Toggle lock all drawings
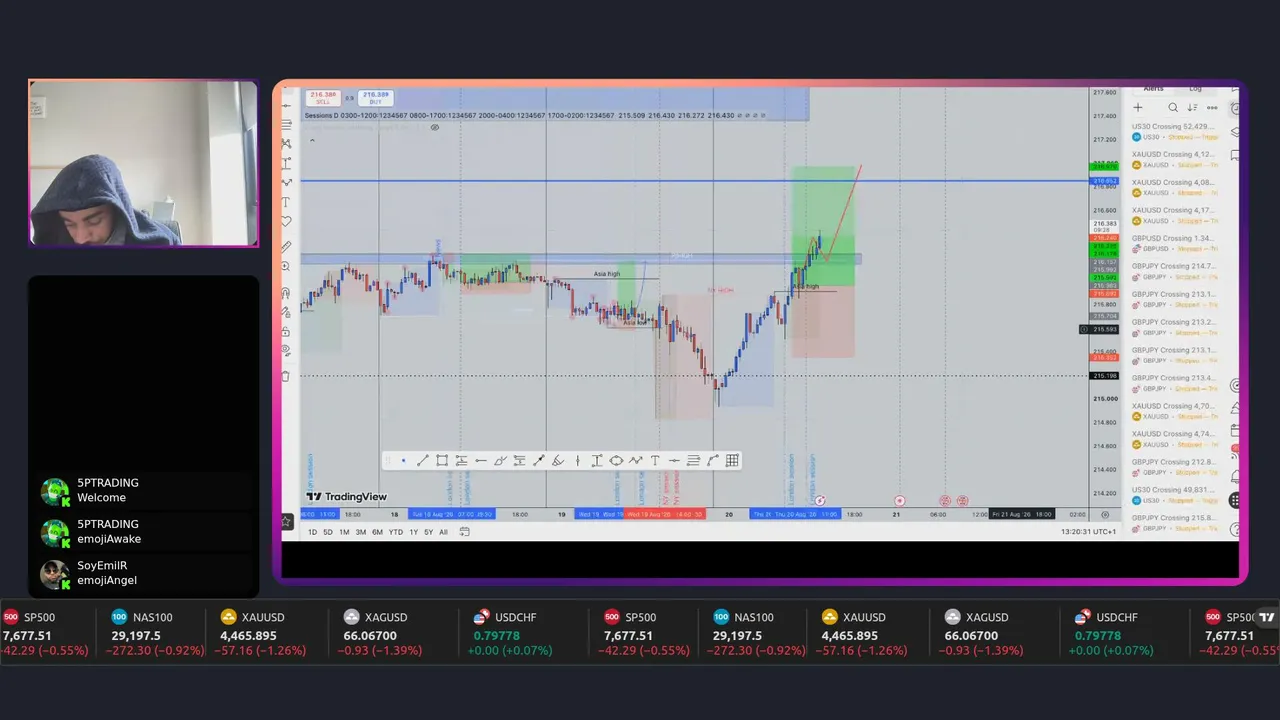1280x720 pixels. pyautogui.click(x=287, y=332)
